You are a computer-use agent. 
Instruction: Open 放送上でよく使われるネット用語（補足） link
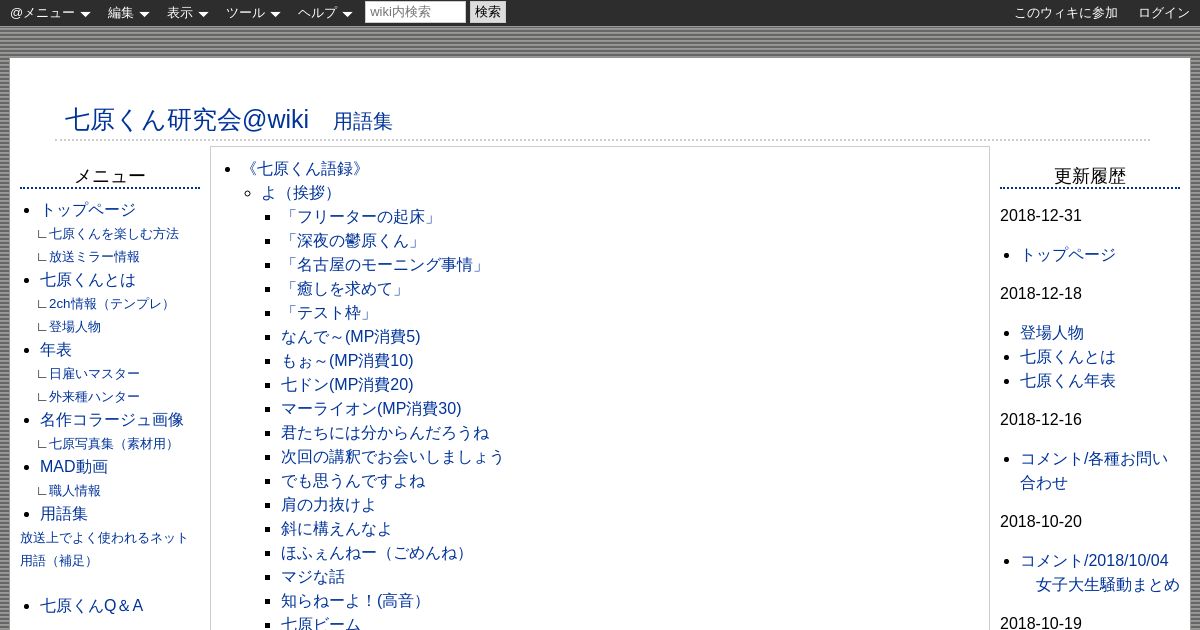click(104, 549)
